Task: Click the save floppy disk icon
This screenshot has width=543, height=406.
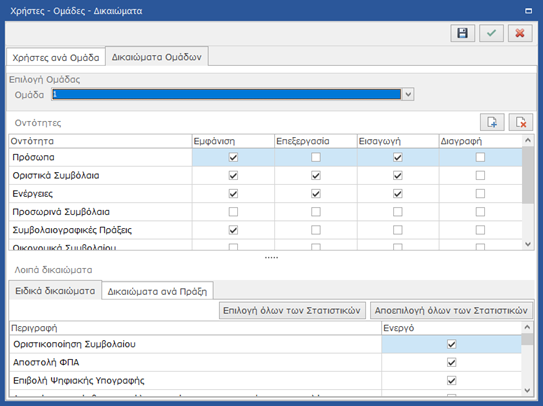Action: 462,33
